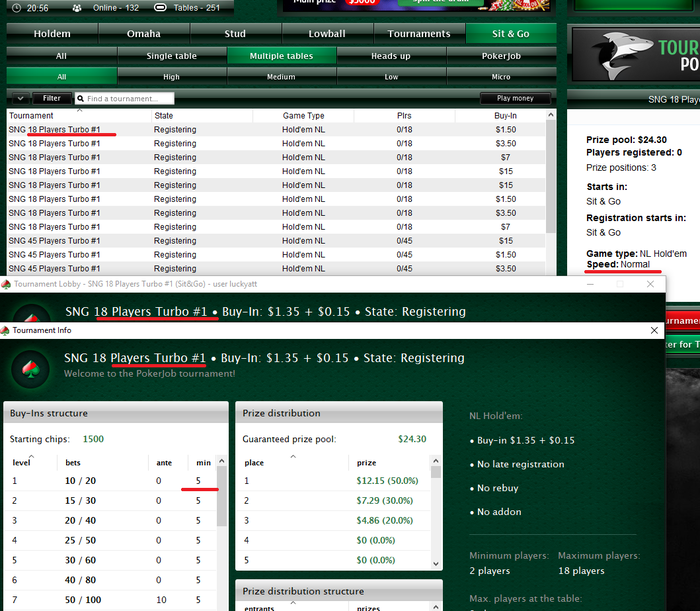Minimize the Tournament Lobby window

click(x=590, y=284)
